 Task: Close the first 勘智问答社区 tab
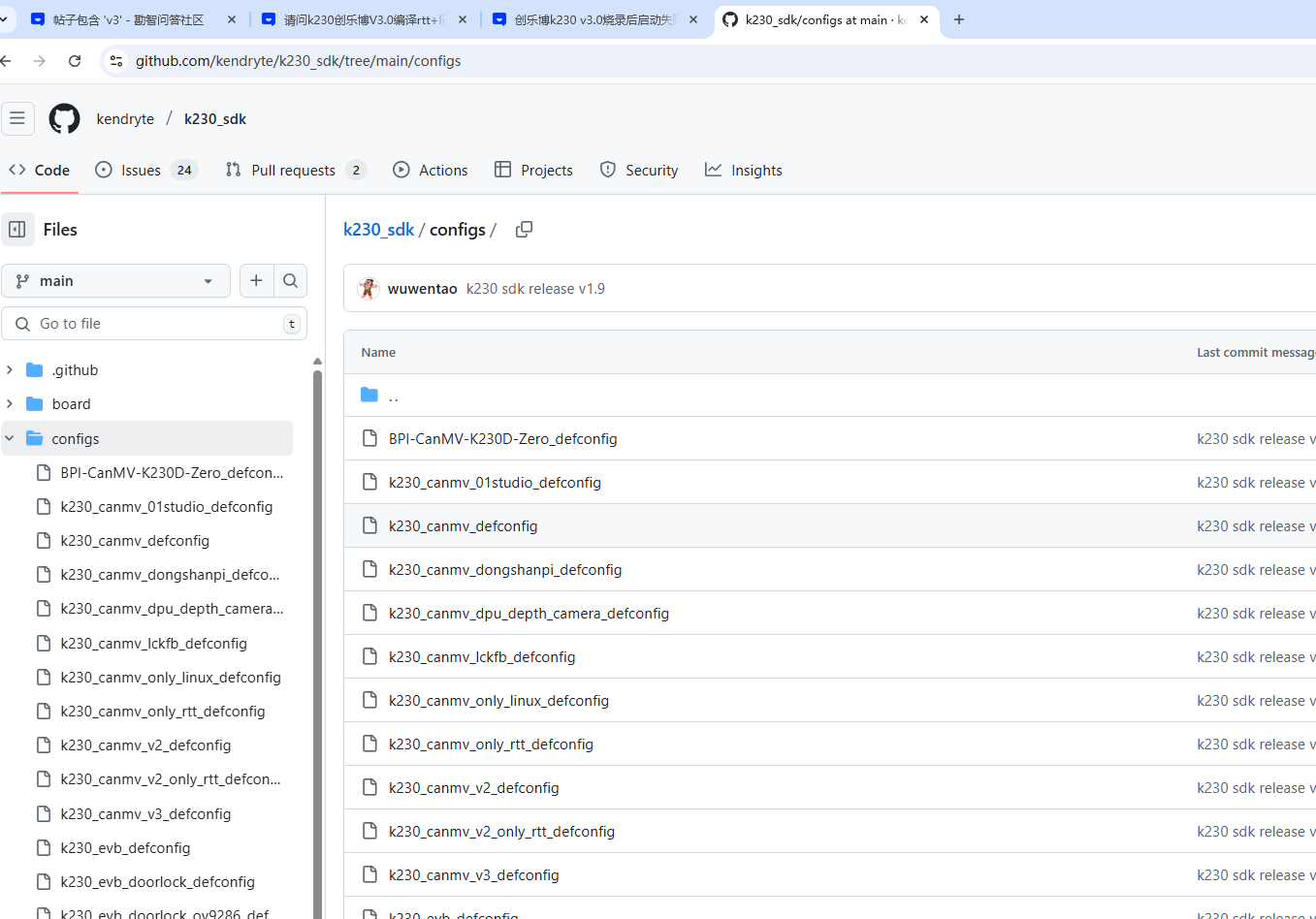[x=232, y=19]
